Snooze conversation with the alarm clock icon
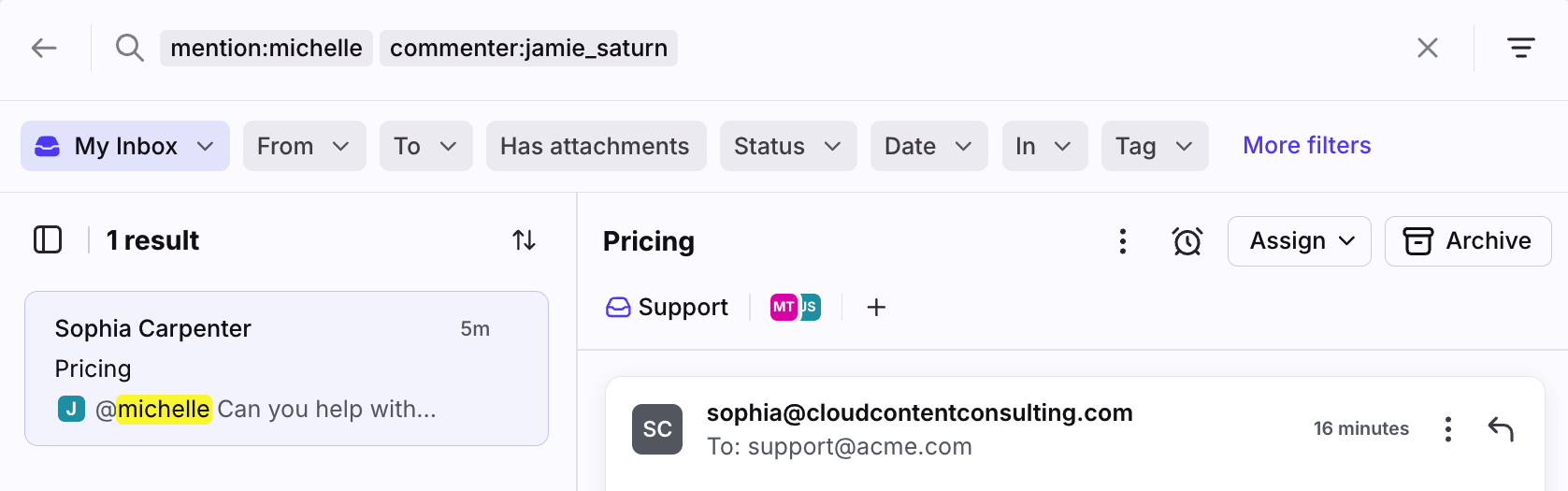The width and height of the screenshot is (1568, 491). (x=1187, y=241)
